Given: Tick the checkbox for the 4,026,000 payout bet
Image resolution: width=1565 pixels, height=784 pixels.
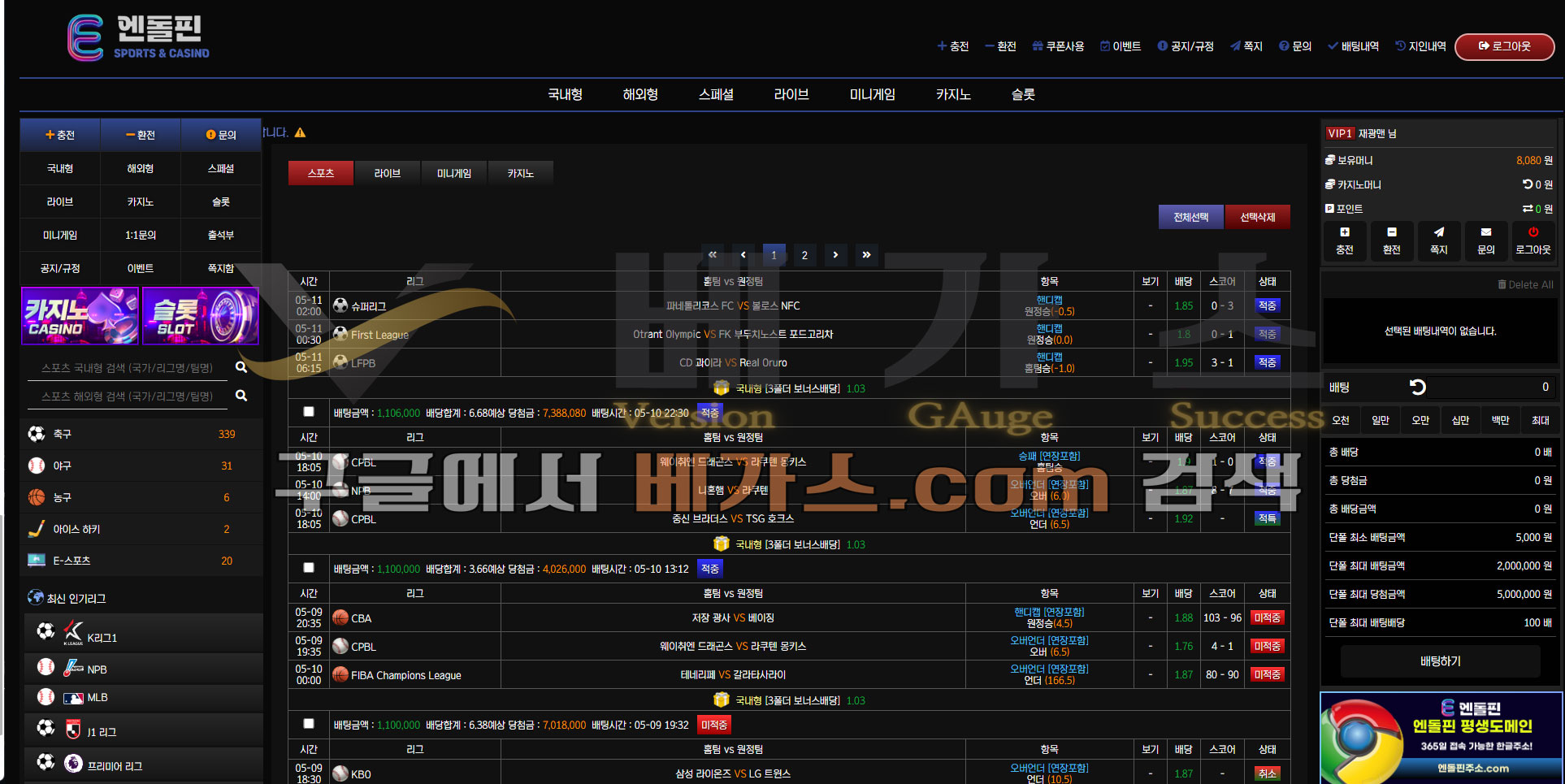Looking at the screenshot, I should tap(309, 568).
